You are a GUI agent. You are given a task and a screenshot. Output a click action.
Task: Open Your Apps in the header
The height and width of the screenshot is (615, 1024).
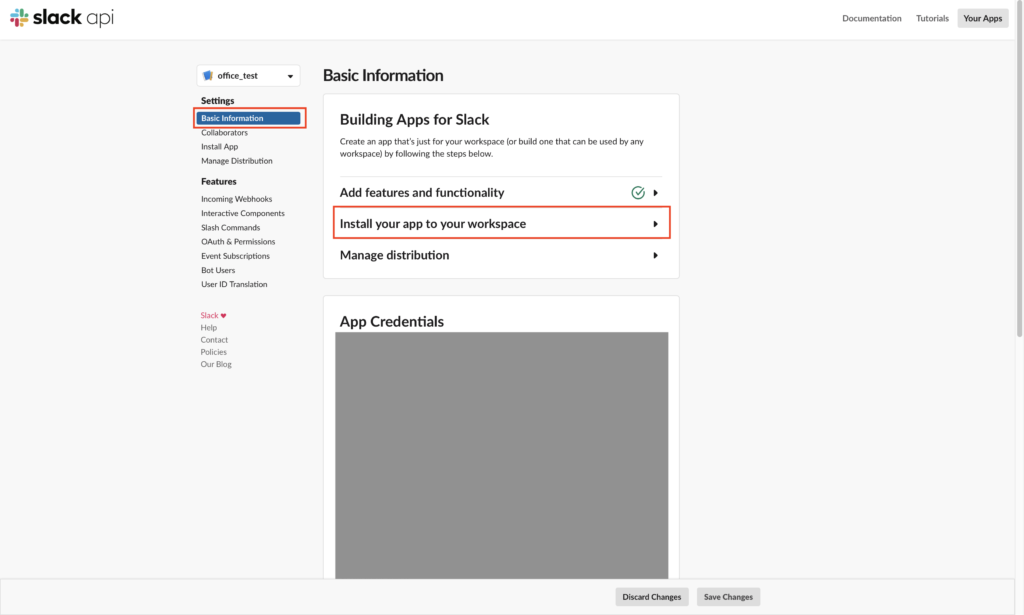[x=982, y=18]
